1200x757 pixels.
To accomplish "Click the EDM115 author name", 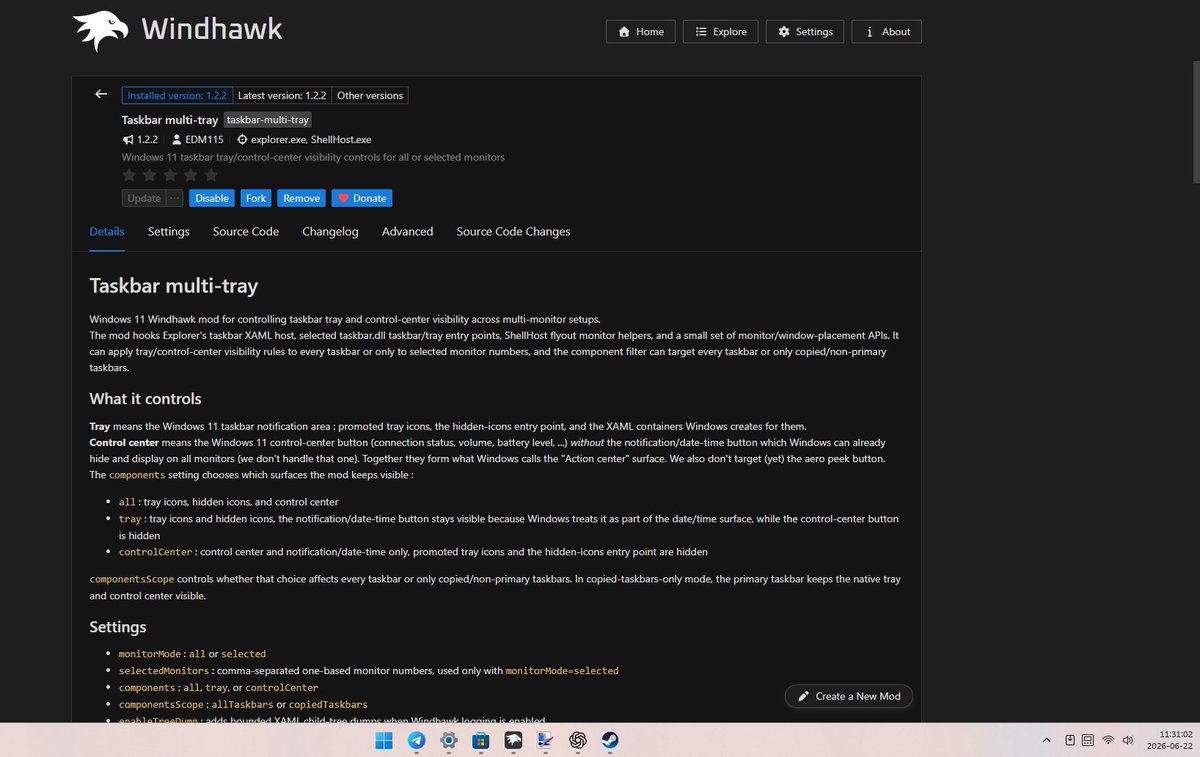I will tap(204, 140).
